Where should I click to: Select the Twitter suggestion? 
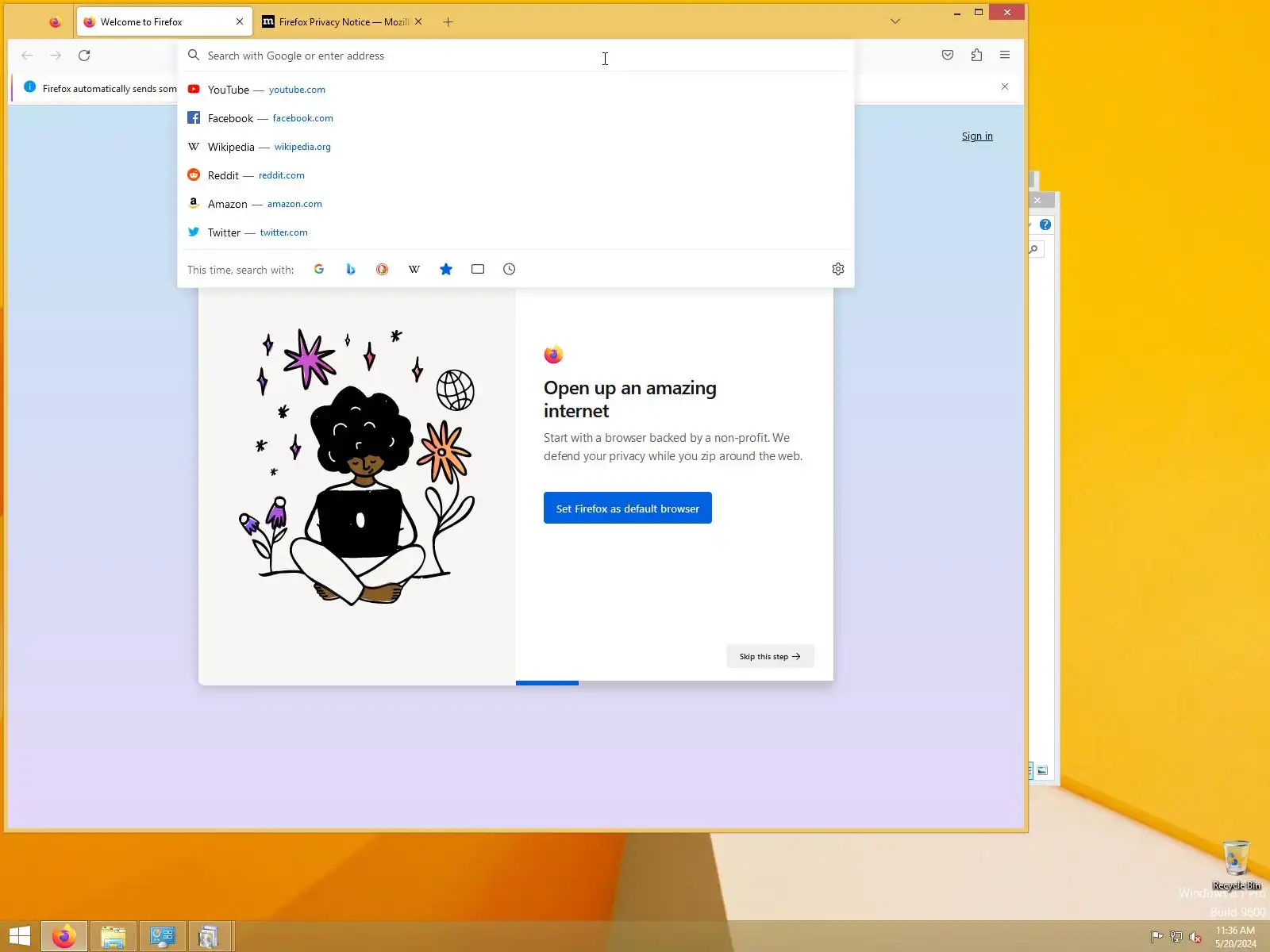click(516, 232)
